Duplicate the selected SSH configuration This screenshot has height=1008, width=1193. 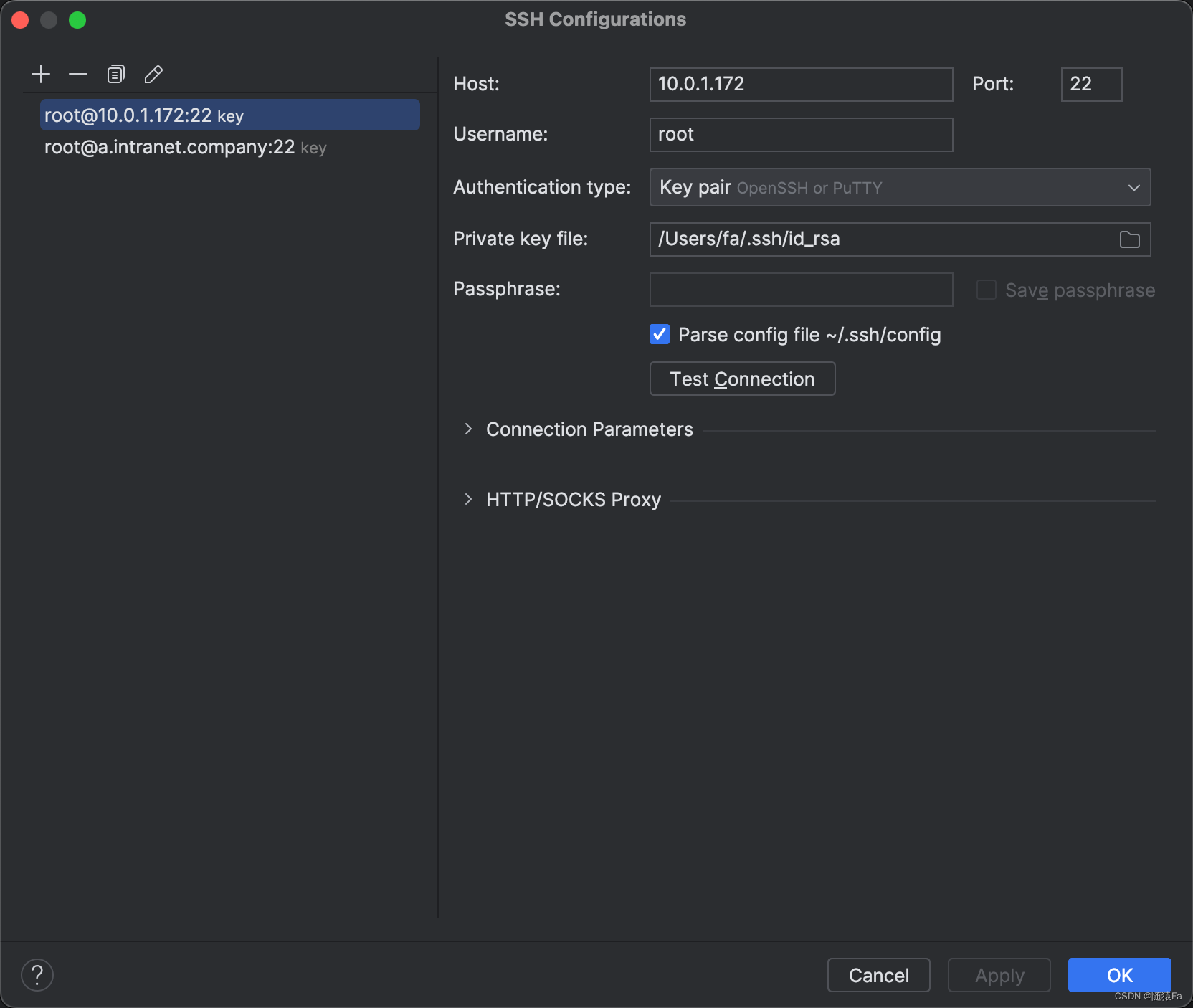coord(115,74)
